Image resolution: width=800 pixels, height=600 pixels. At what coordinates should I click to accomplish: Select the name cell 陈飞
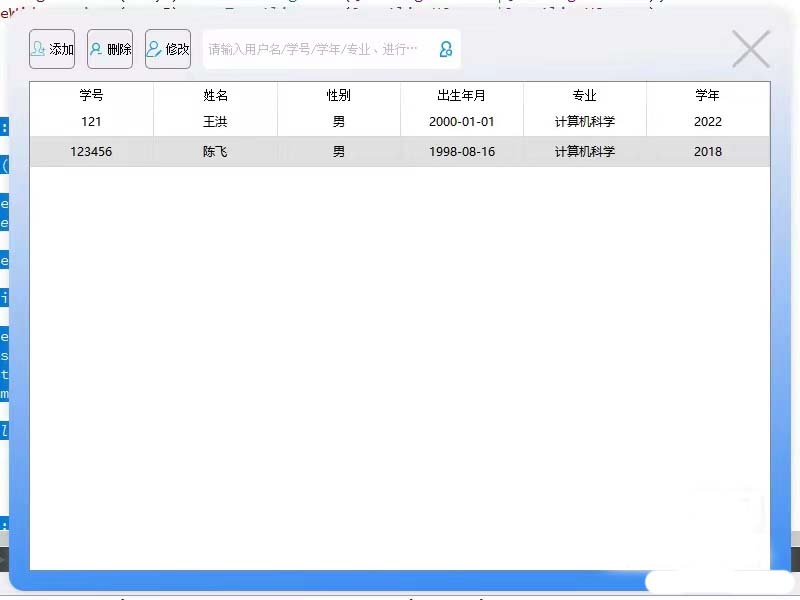click(215, 152)
